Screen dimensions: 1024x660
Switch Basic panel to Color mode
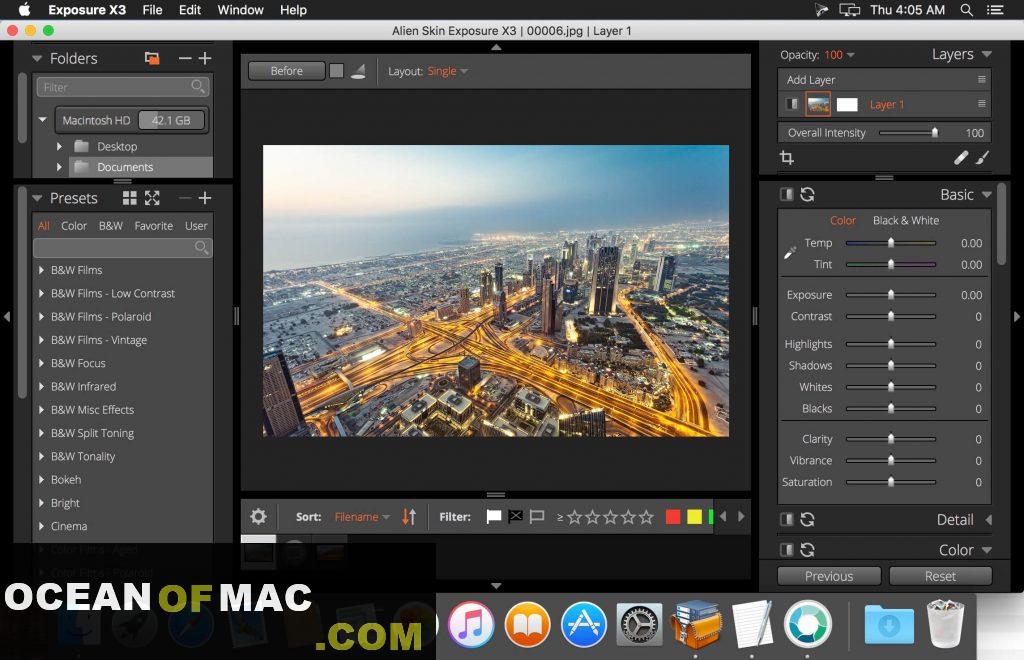point(842,221)
